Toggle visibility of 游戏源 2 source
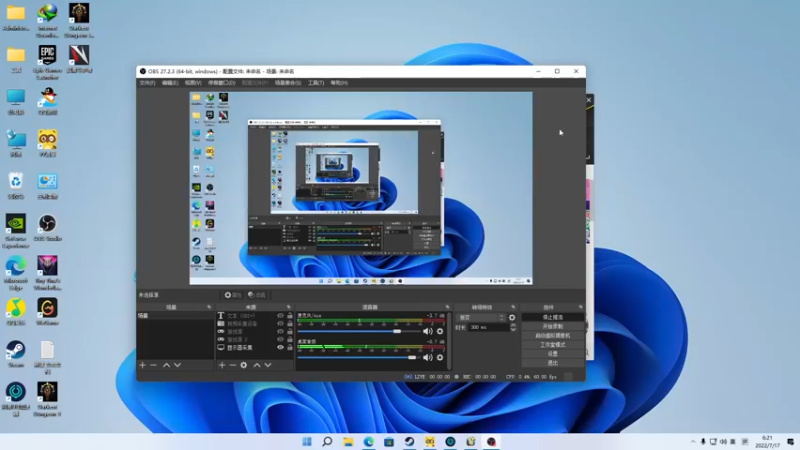 [280, 339]
